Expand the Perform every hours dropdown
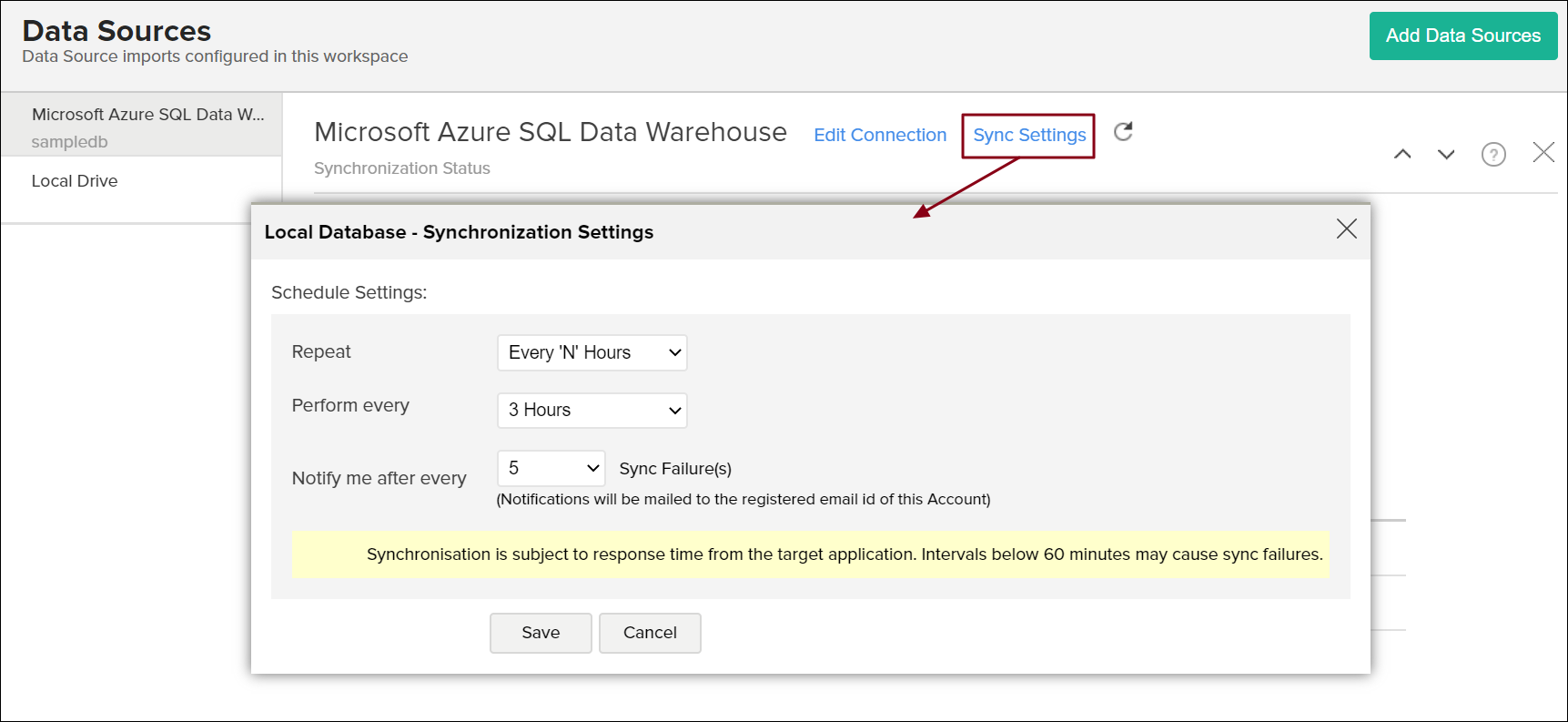 point(592,410)
